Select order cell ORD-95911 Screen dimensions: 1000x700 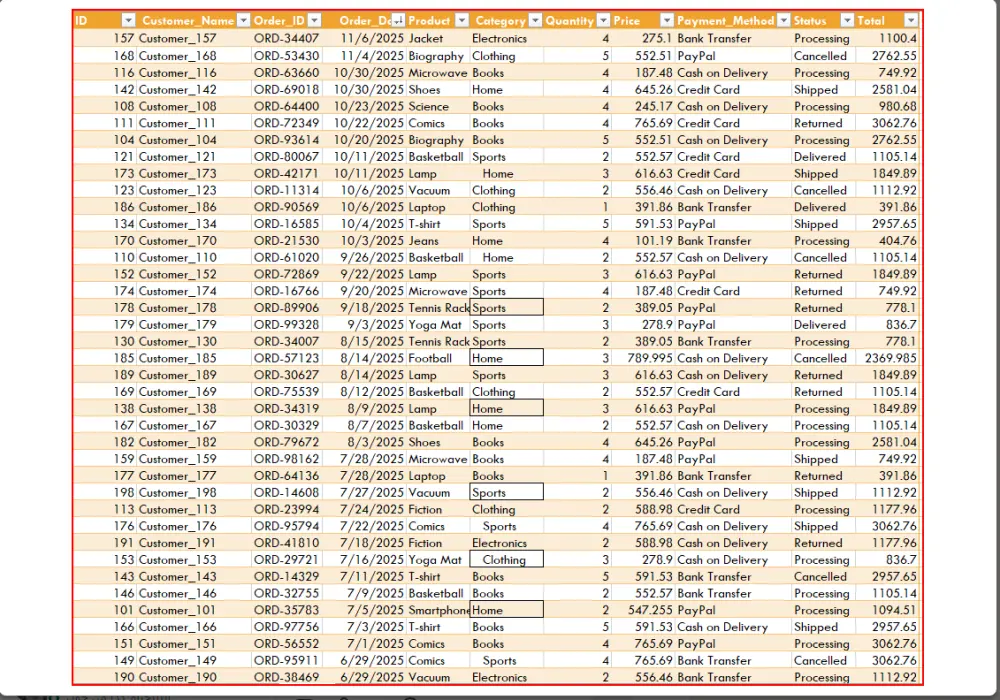pyautogui.click(x=286, y=660)
